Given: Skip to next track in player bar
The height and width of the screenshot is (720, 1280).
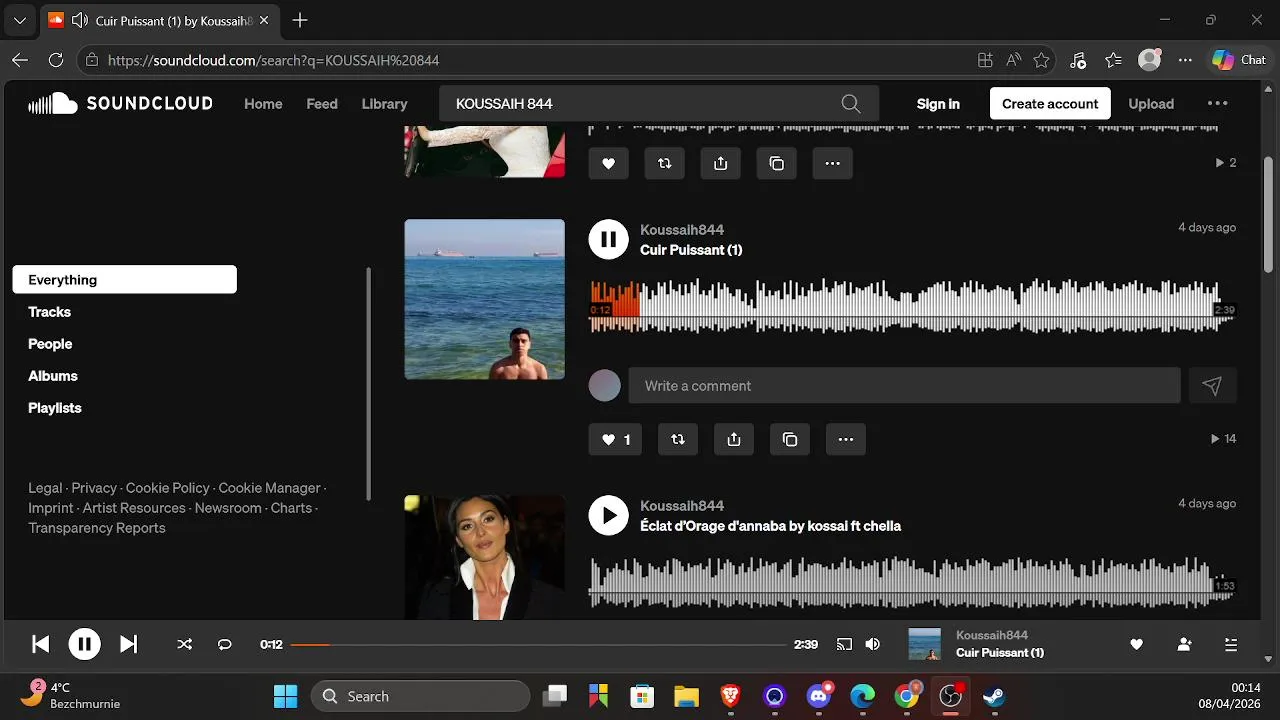Looking at the screenshot, I should [128, 645].
